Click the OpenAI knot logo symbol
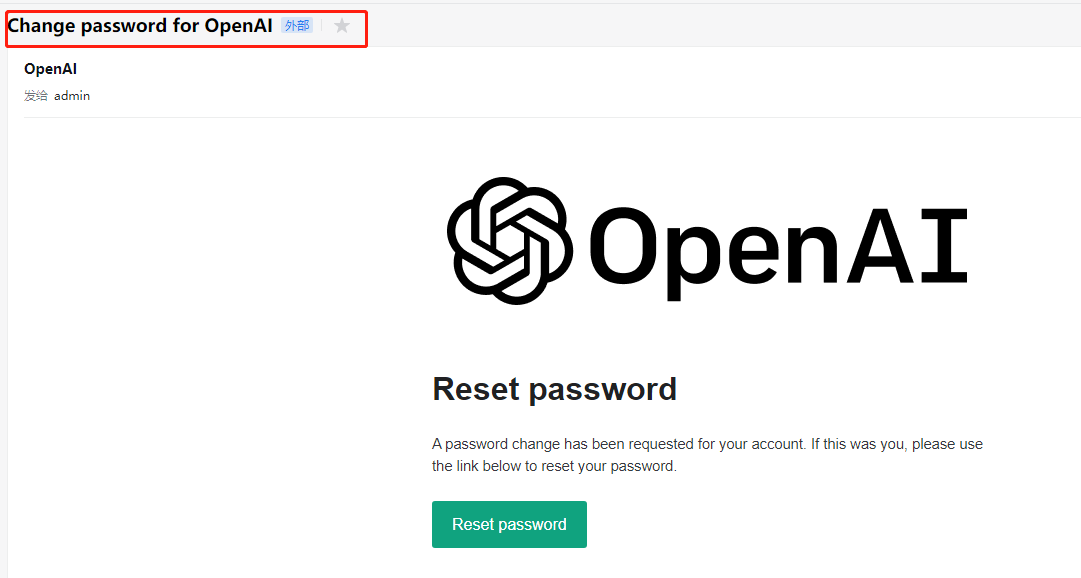This screenshot has width=1081, height=578. [510, 241]
